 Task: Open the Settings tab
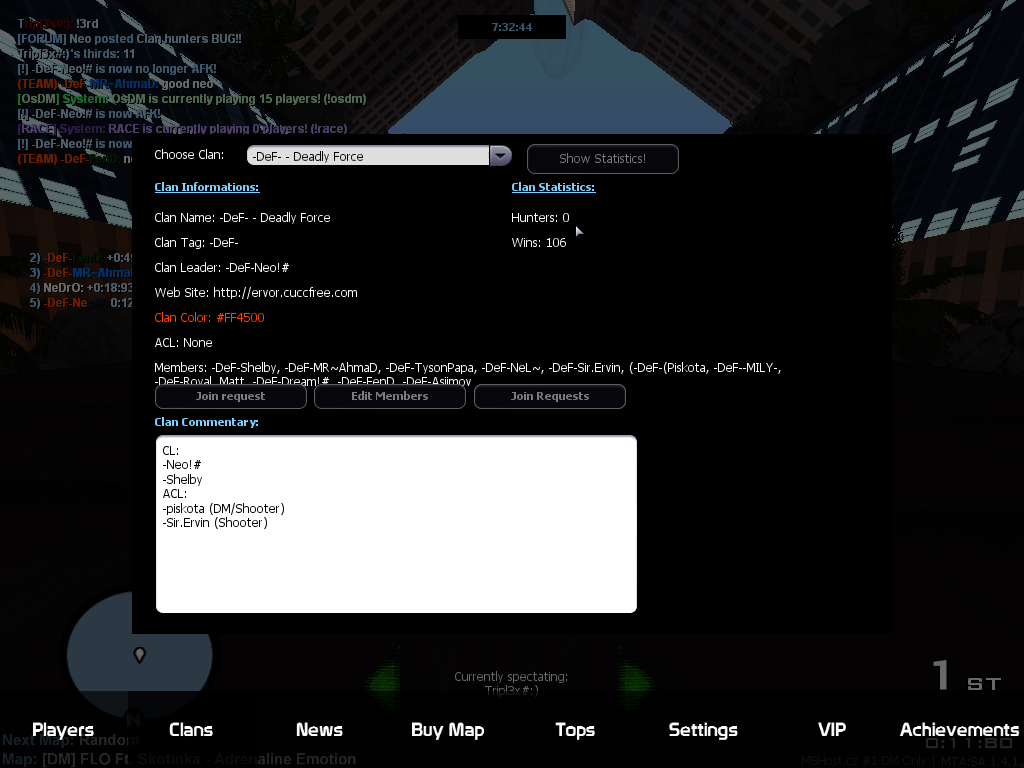click(x=703, y=729)
